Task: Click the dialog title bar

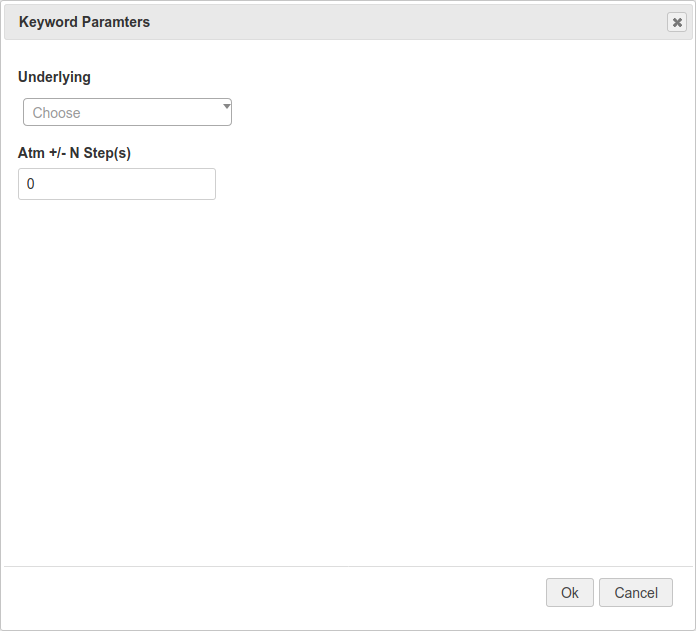Action: pyautogui.click(x=400, y=22)
